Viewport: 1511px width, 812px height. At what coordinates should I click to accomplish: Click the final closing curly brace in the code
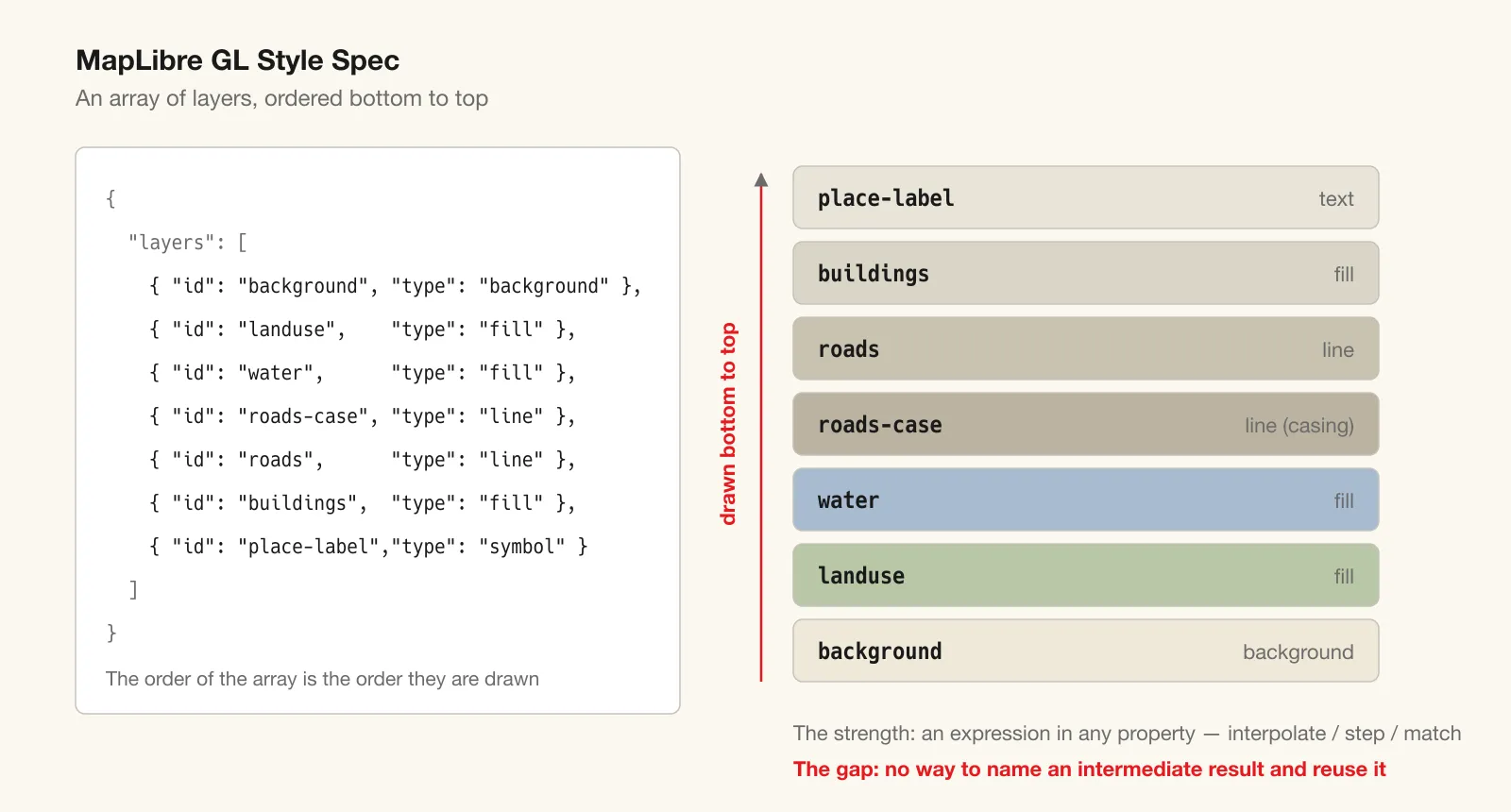pos(111,634)
